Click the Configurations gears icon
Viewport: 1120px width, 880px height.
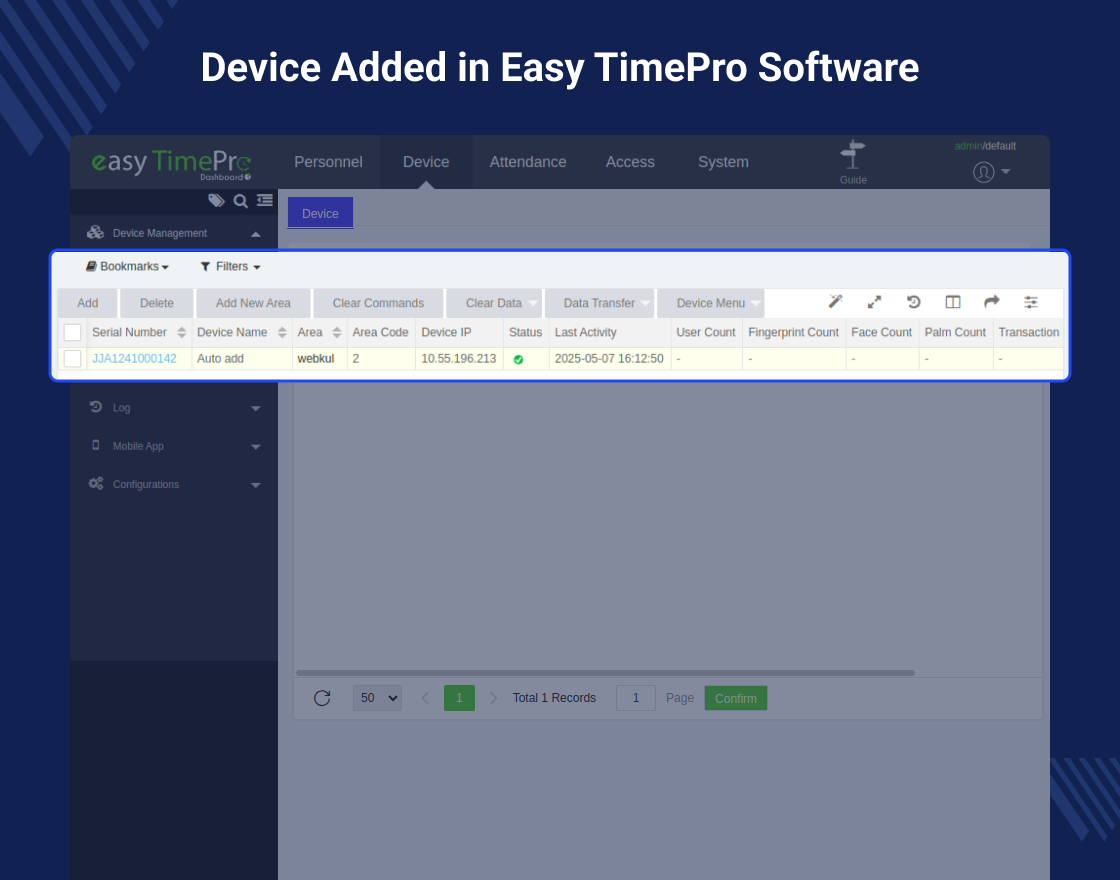[x=96, y=484]
